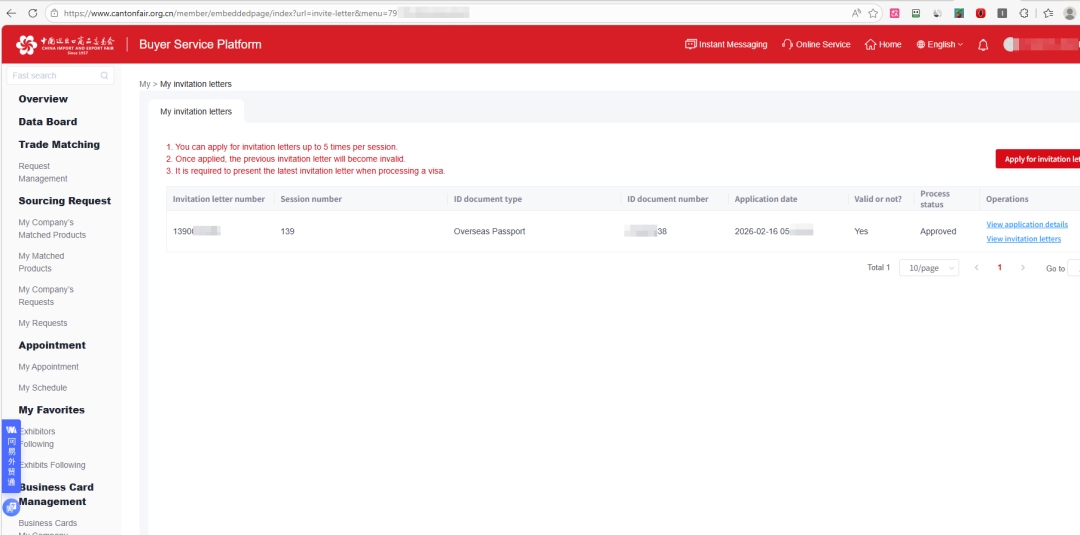Viewport: 1080px width, 535px height.
Task: Open Online Service headset support
Action: pyautogui.click(x=816, y=45)
